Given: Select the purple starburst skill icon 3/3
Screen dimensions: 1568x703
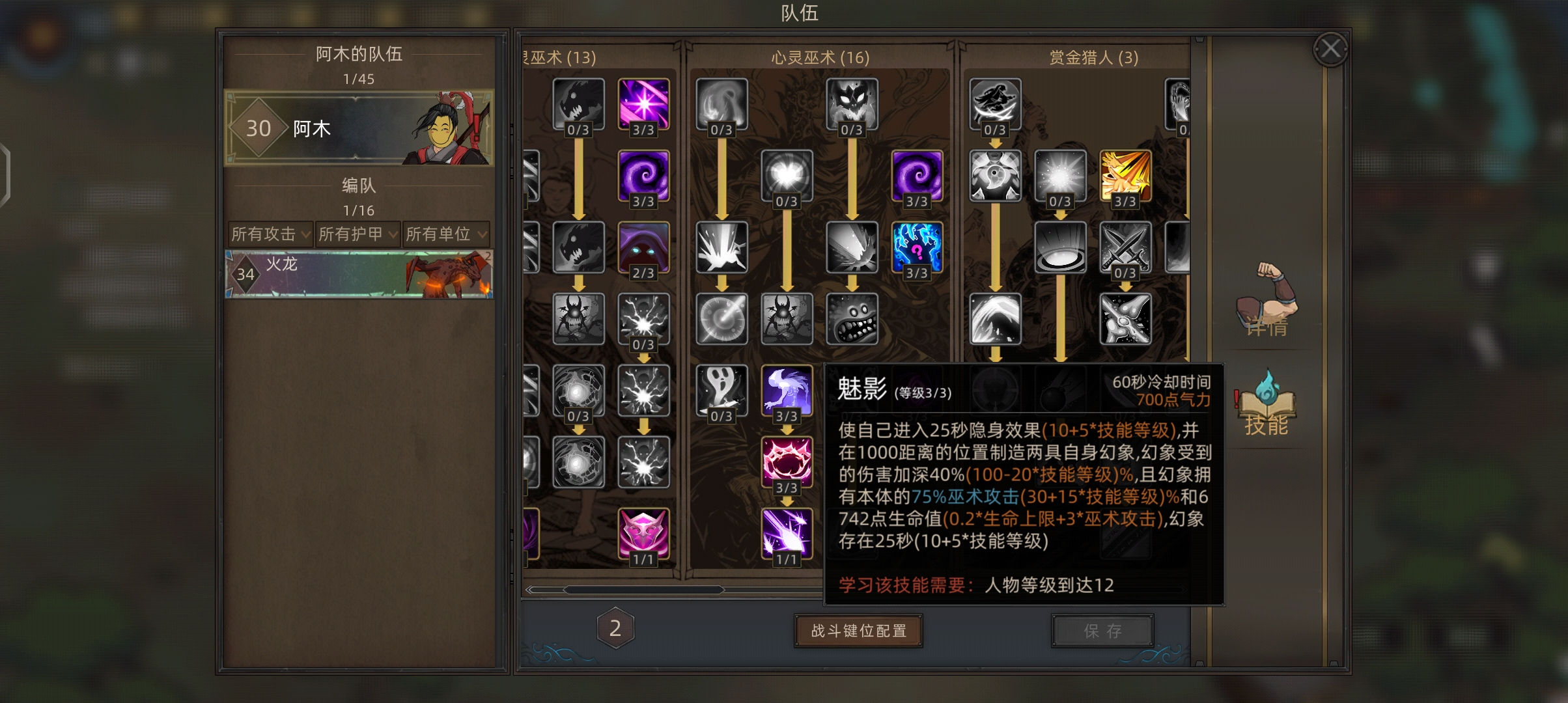Looking at the screenshot, I should 643,104.
